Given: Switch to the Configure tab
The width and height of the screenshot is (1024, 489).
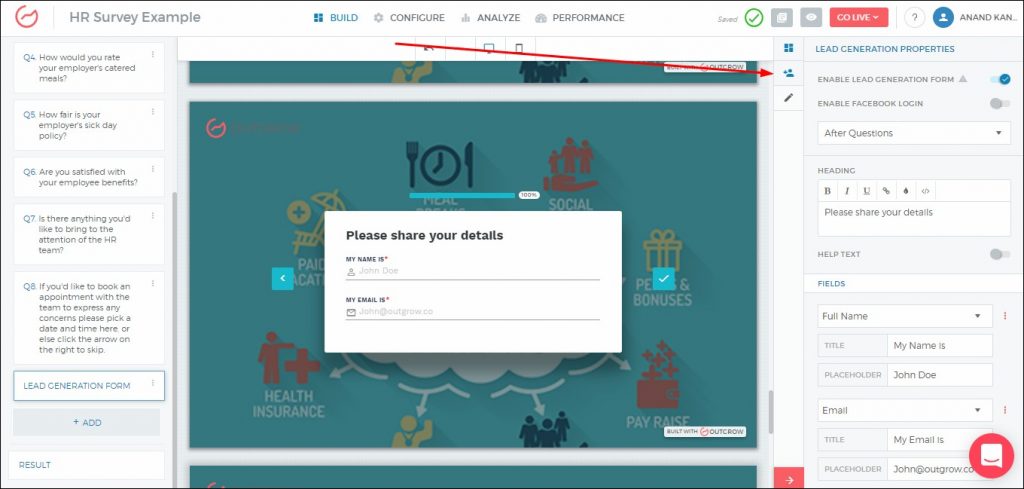Looking at the screenshot, I should point(409,17).
